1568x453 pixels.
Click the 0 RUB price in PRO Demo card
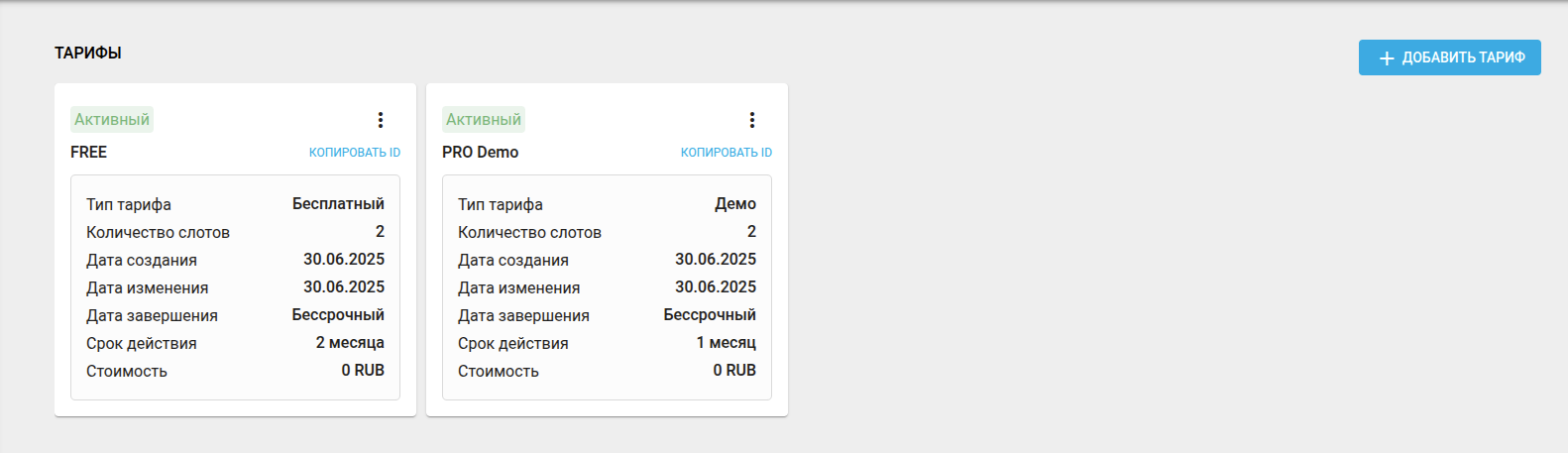coord(734,371)
